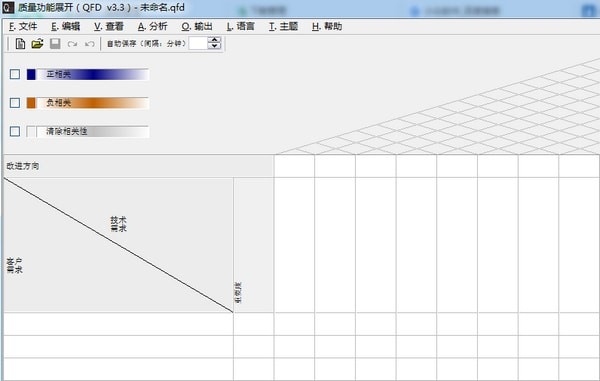Open the 输出 menu
This screenshot has height=381, width=600.
tap(197, 26)
